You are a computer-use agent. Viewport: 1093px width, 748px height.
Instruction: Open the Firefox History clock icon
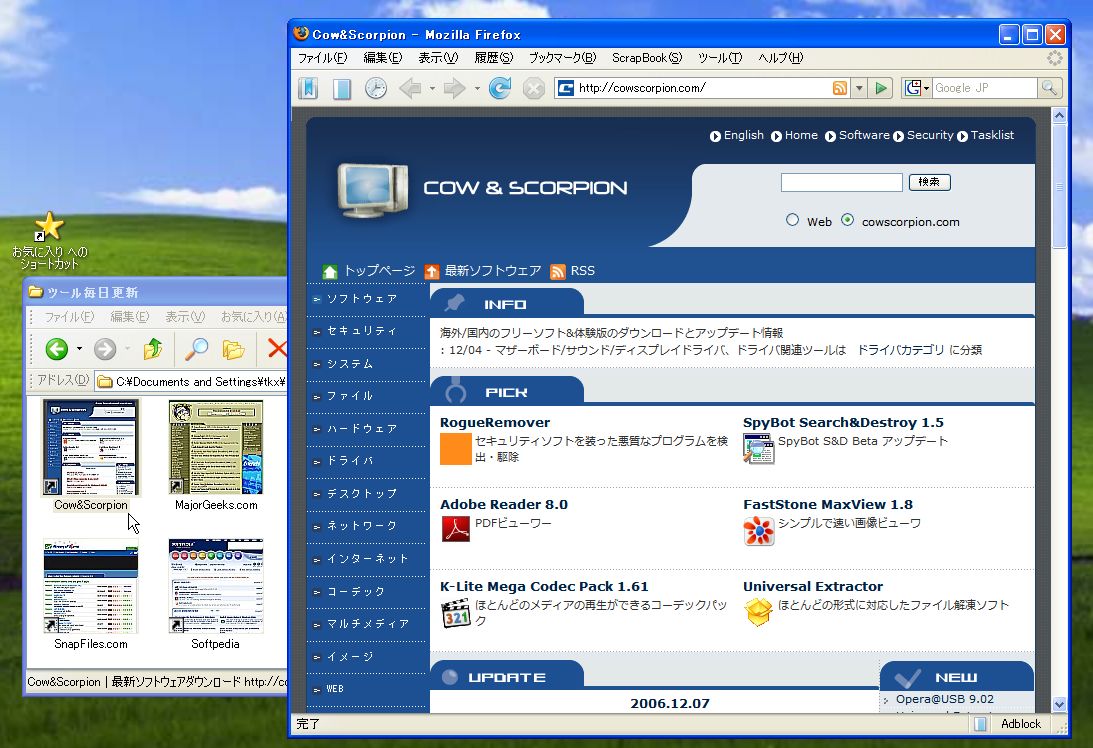[x=376, y=88]
